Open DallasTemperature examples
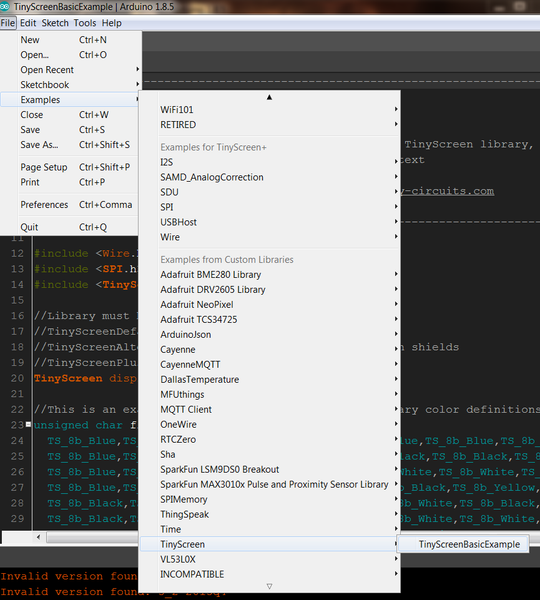This screenshot has height=600, width=540. click(270, 380)
